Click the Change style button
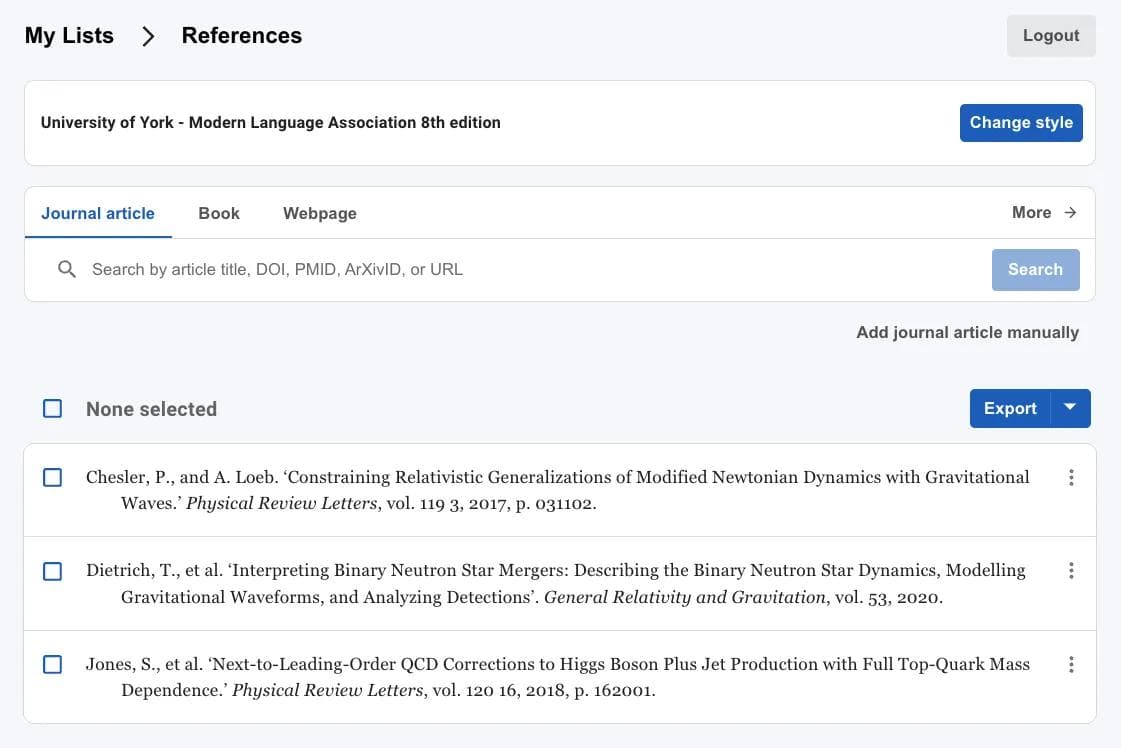Image resolution: width=1121 pixels, height=748 pixels. pyautogui.click(x=1021, y=123)
